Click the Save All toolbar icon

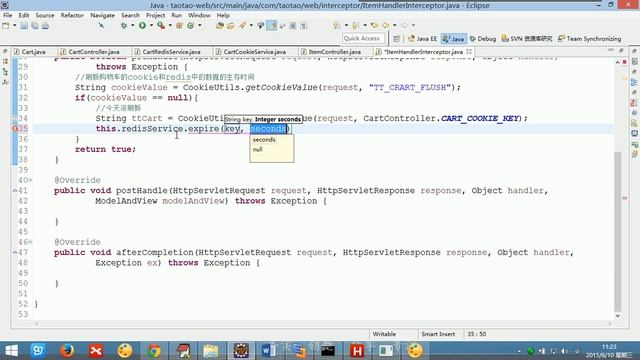coord(35,26)
